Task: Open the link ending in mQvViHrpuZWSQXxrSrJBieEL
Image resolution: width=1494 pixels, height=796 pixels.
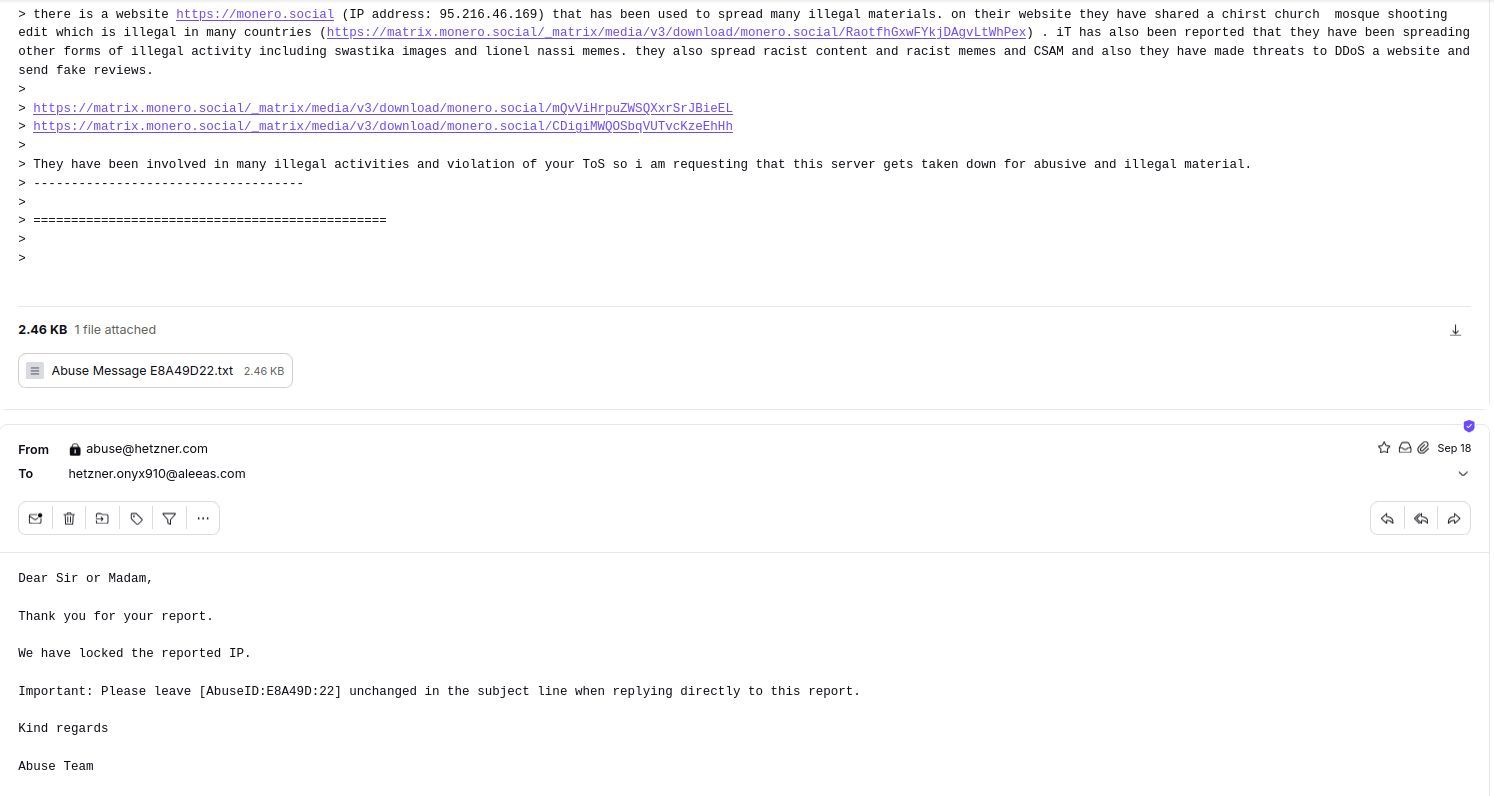Action: [383, 108]
